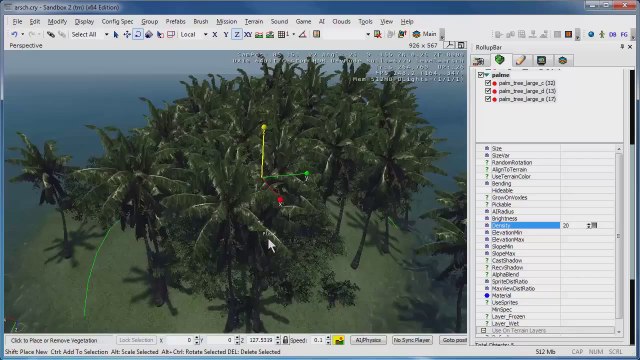The width and height of the screenshot is (640, 360).
Task: Toggle Snap to grid icon
Action: (x=282, y=35)
